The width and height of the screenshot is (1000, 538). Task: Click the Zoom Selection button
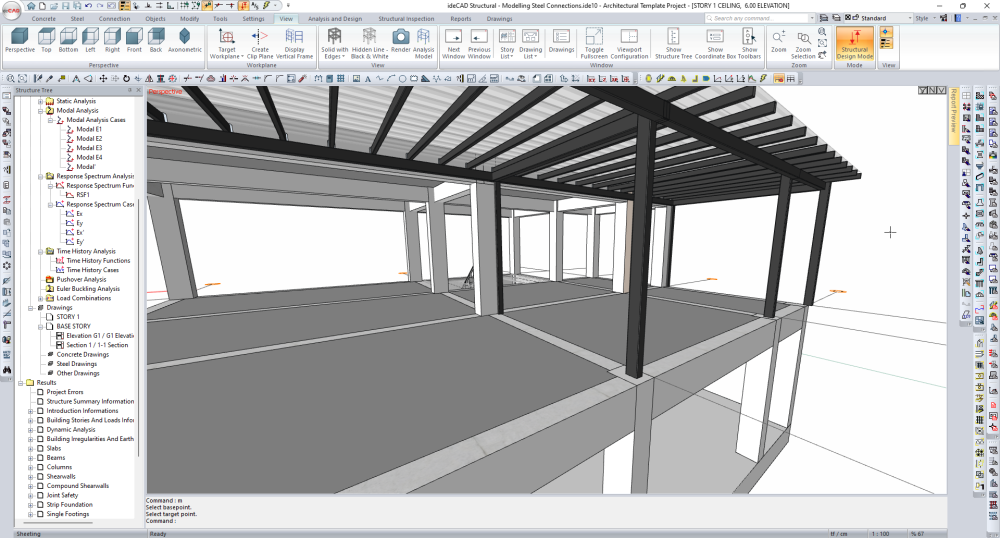tap(804, 40)
